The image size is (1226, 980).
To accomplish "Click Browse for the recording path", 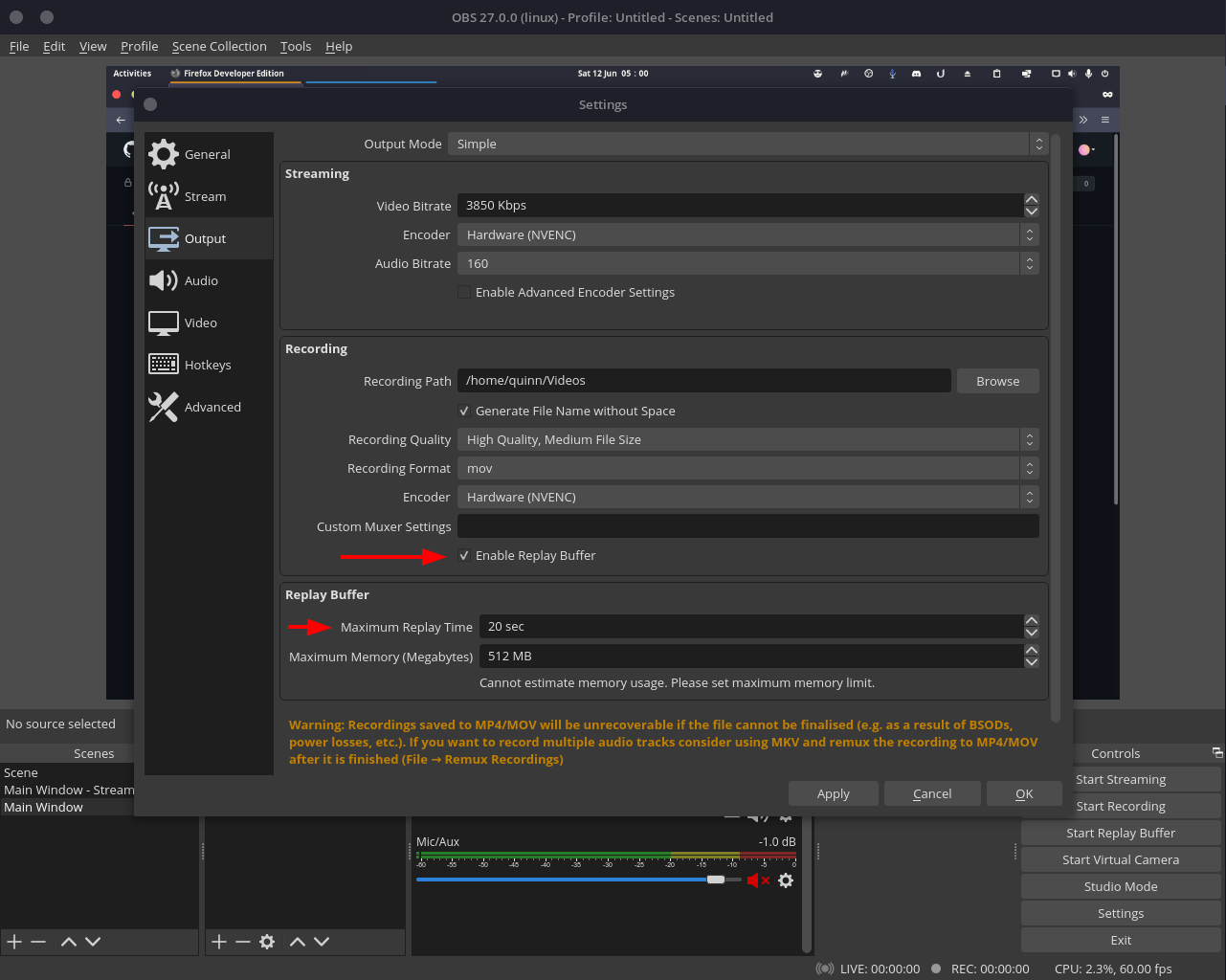I will (997, 381).
